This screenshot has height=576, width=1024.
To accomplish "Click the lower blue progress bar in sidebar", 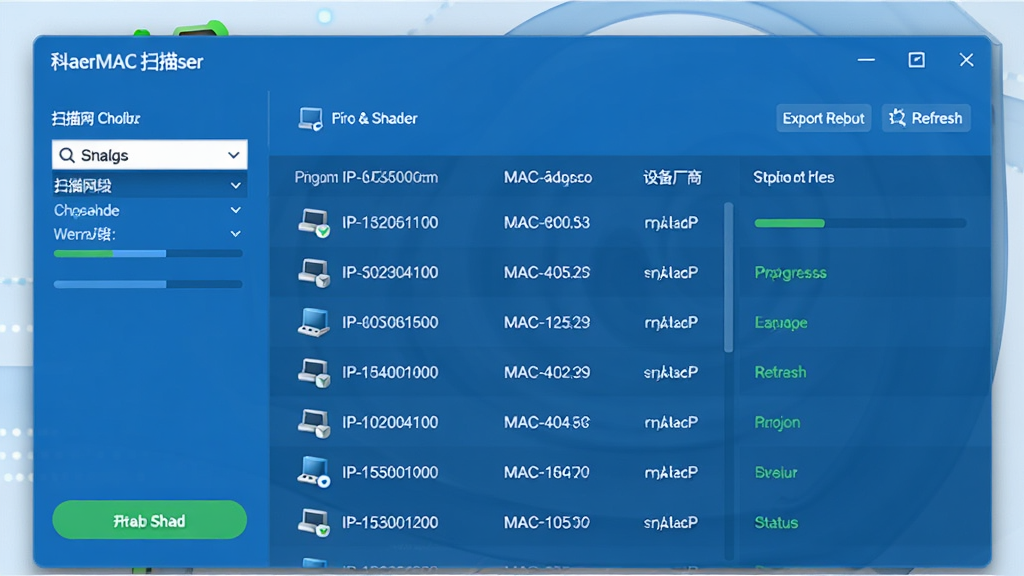I will tap(148, 284).
